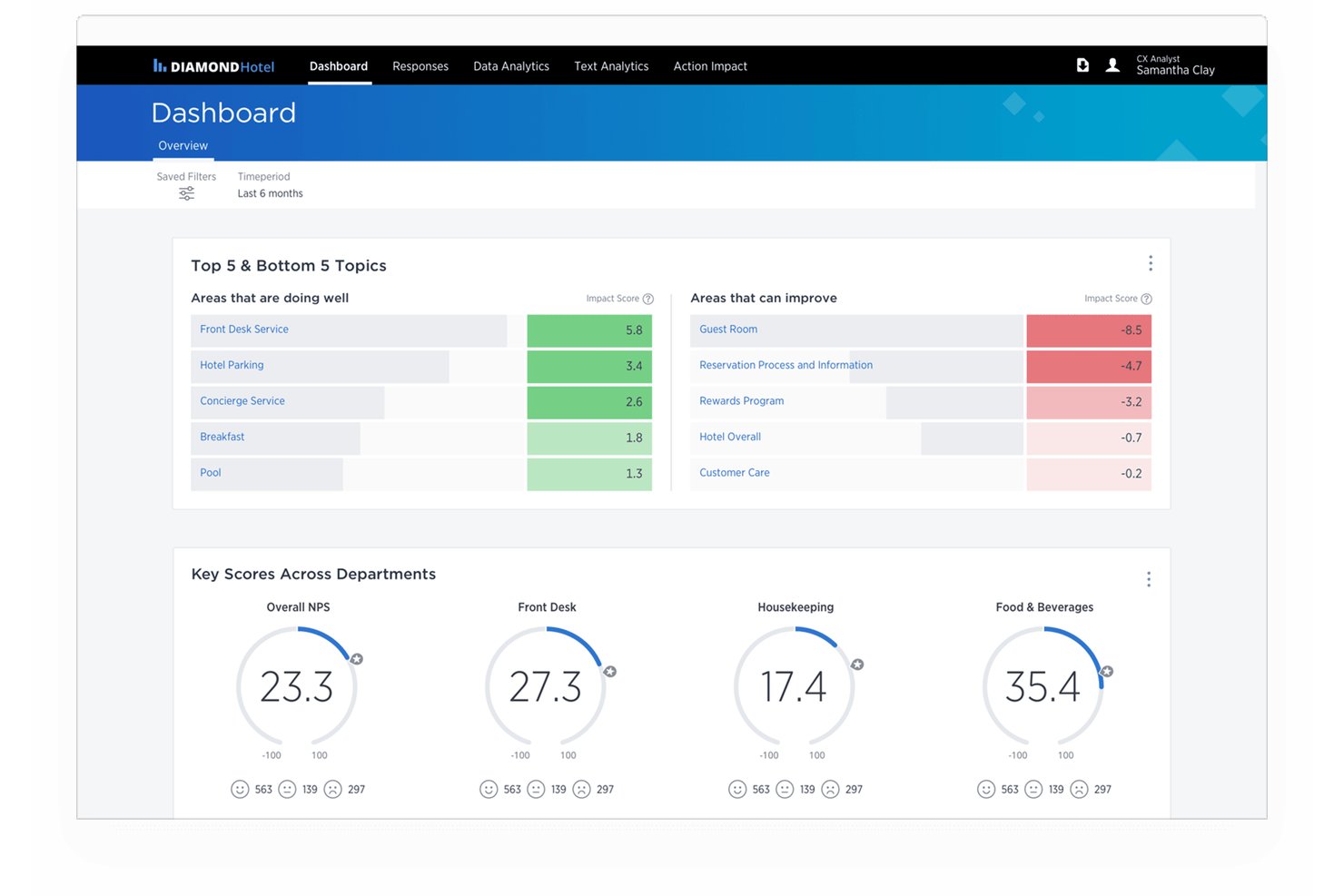
Task: Click the green 2.6 impact score cell
Action: coord(589,402)
